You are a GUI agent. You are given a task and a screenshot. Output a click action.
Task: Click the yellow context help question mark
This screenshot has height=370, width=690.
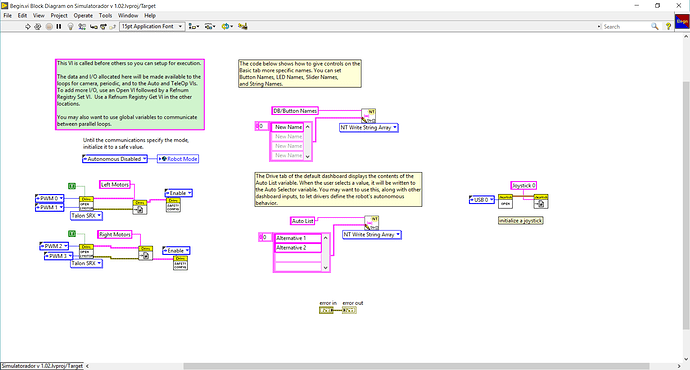(668, 26)
